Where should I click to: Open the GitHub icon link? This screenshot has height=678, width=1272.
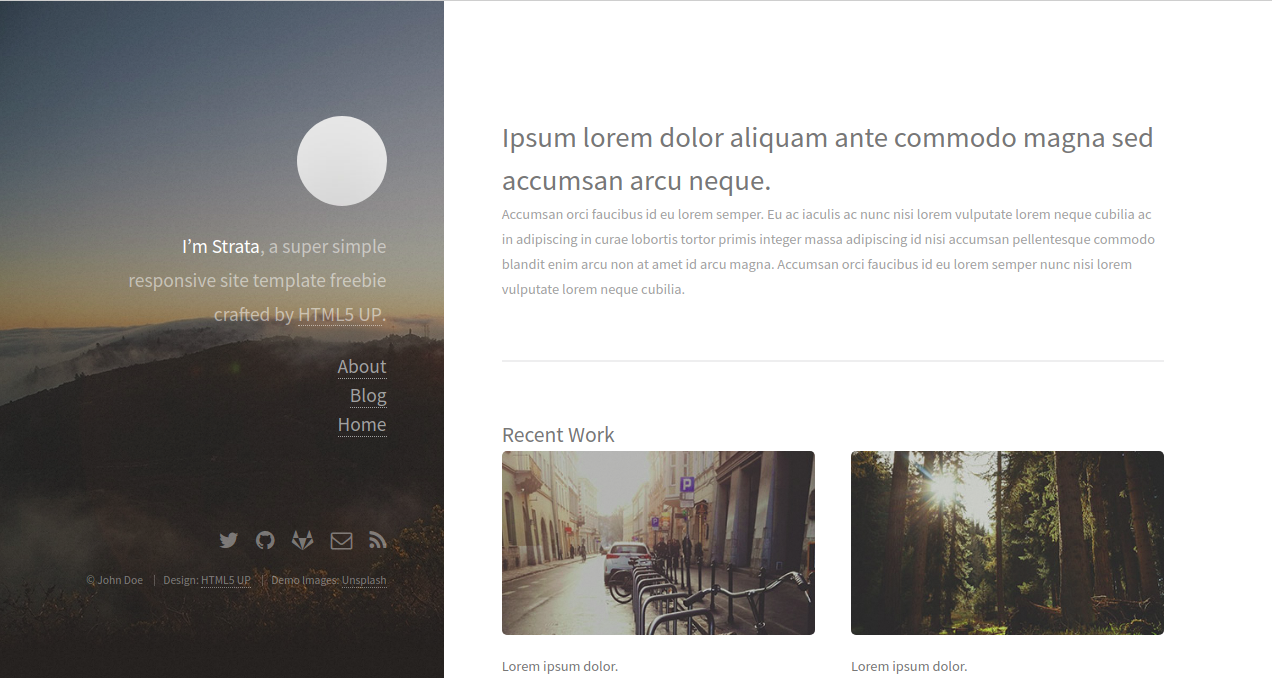[x=265, y=540]
